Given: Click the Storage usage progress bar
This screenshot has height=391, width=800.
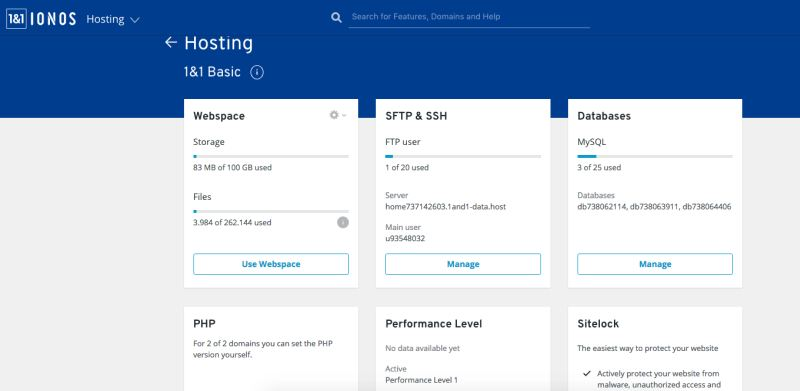Looking at the screenshot, I should coord(271,156).
